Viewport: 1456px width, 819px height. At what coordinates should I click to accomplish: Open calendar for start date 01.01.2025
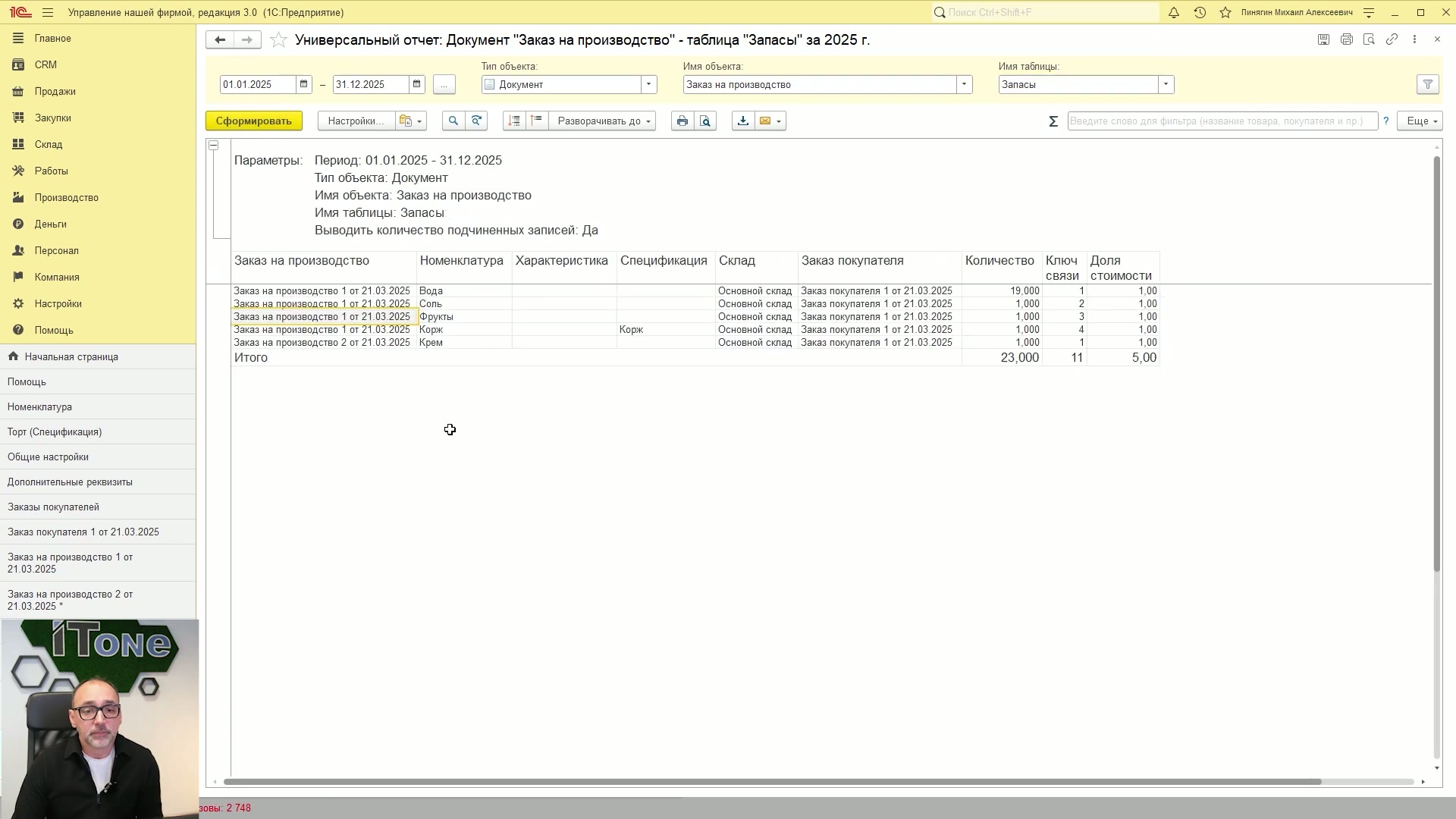[x=304, y=85]
